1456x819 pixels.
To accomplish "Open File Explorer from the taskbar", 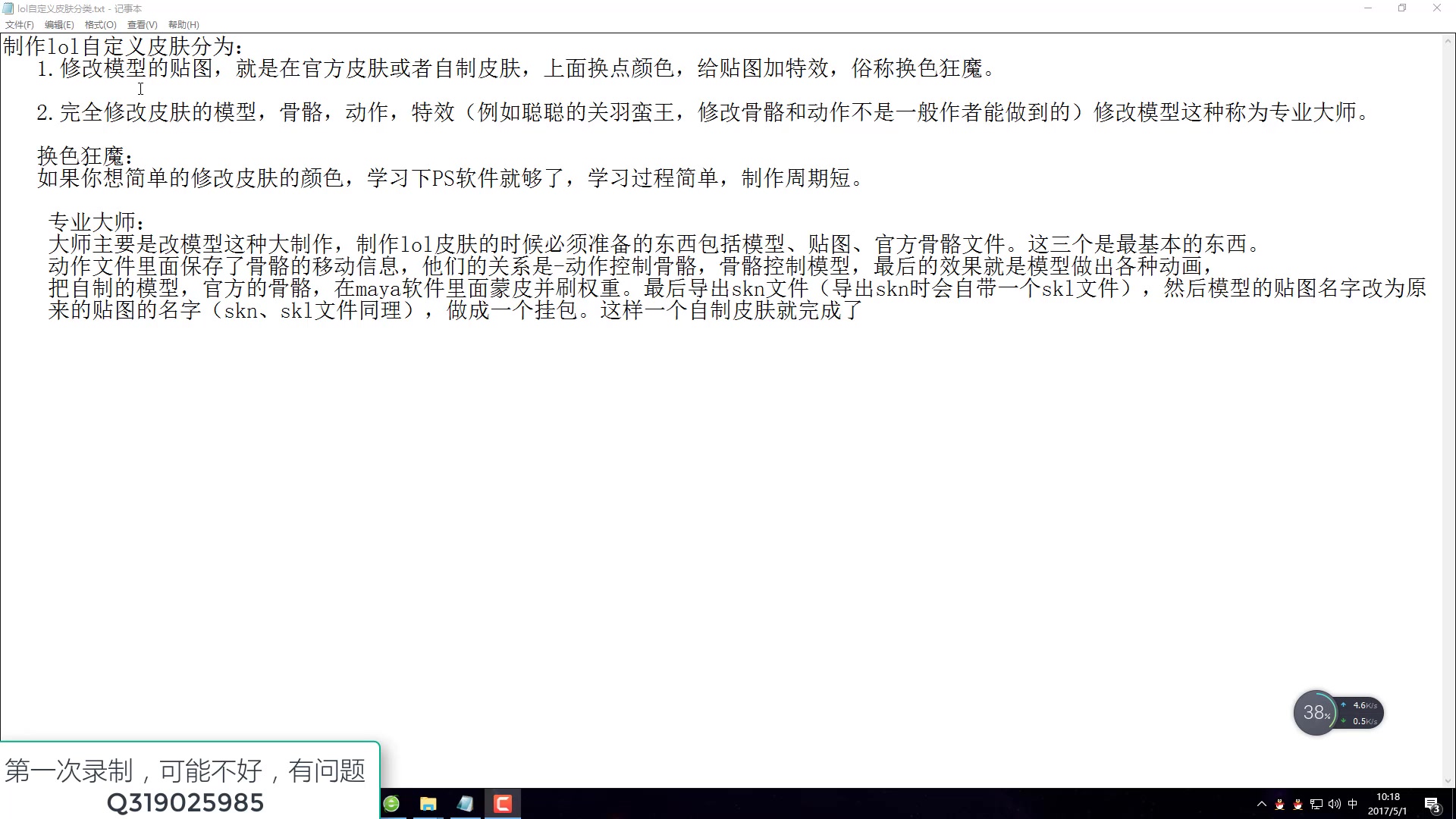I will 428,804.
